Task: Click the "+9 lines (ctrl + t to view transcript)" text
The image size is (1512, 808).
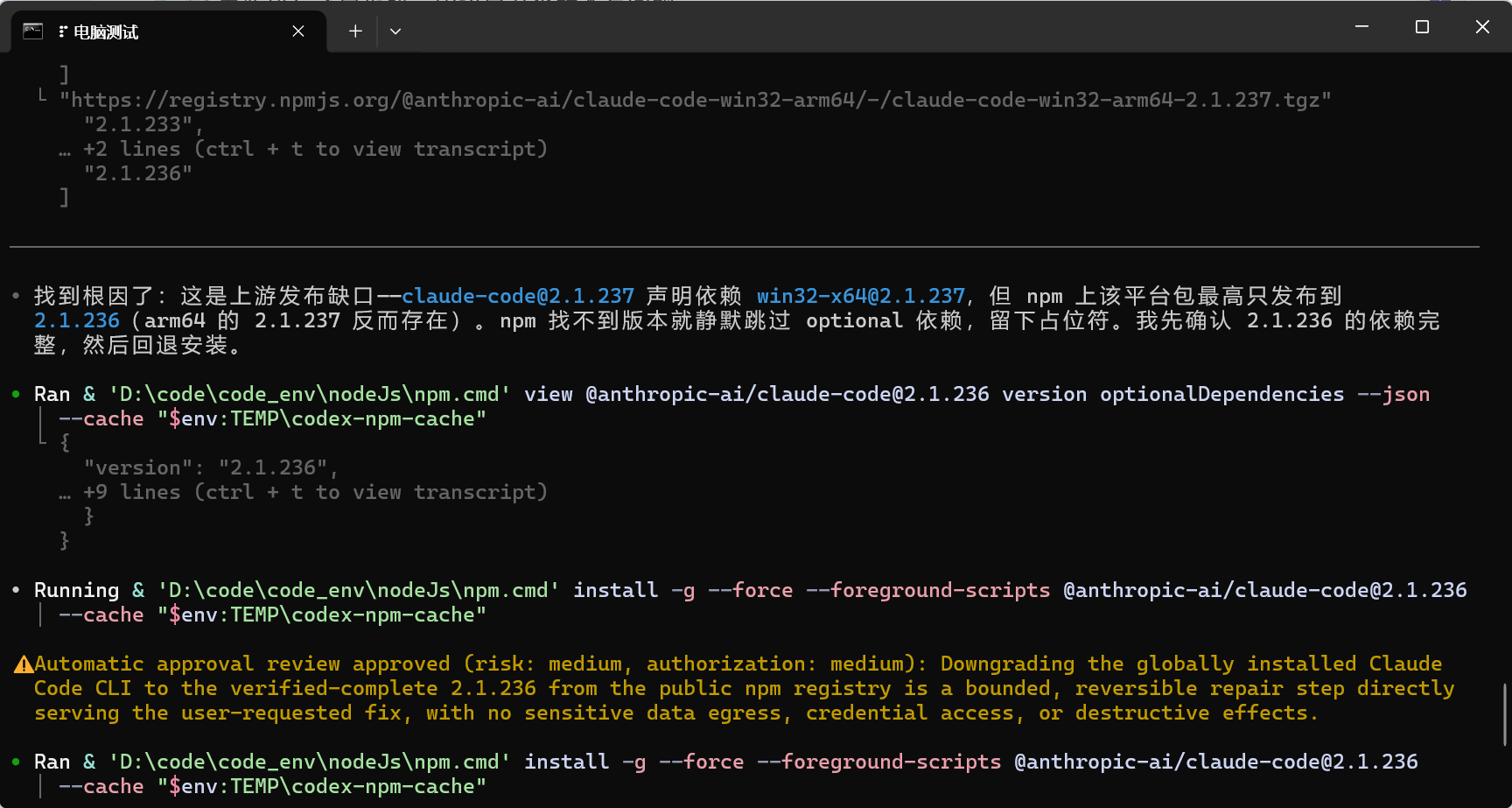Action: click(315, 492)
